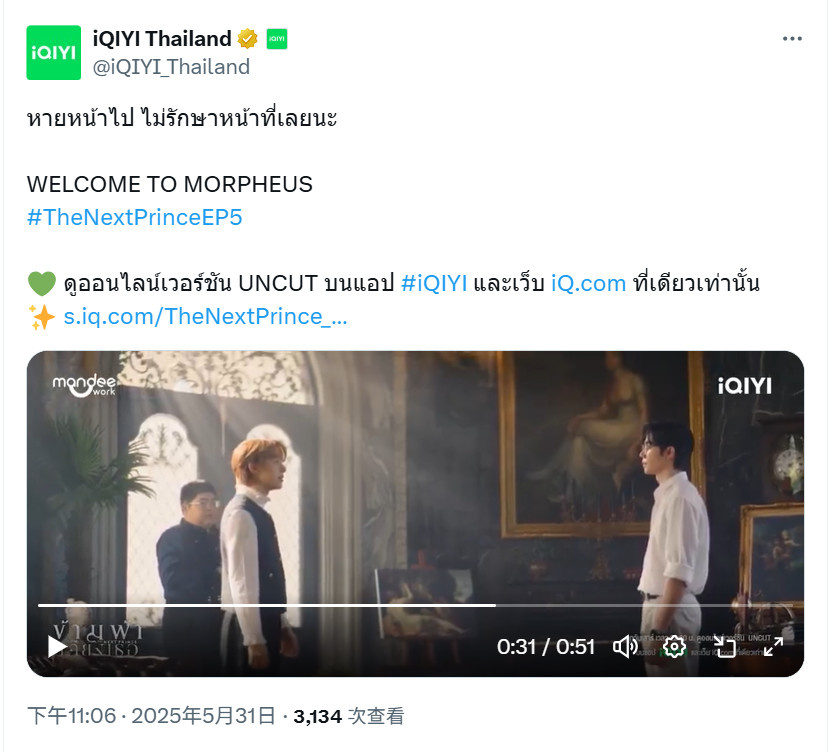Open the #iQIYI hashtag
This screenshot has height=752, width=838.
[x=434, y=283]
